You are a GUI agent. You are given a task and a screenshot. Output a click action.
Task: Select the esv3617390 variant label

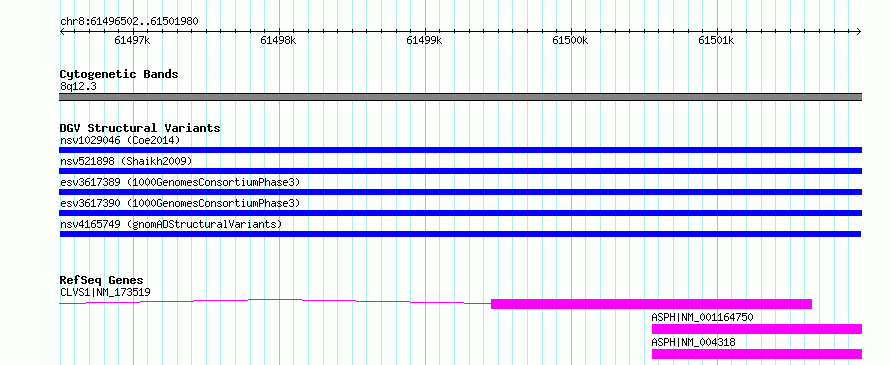[x=180, y=203]
